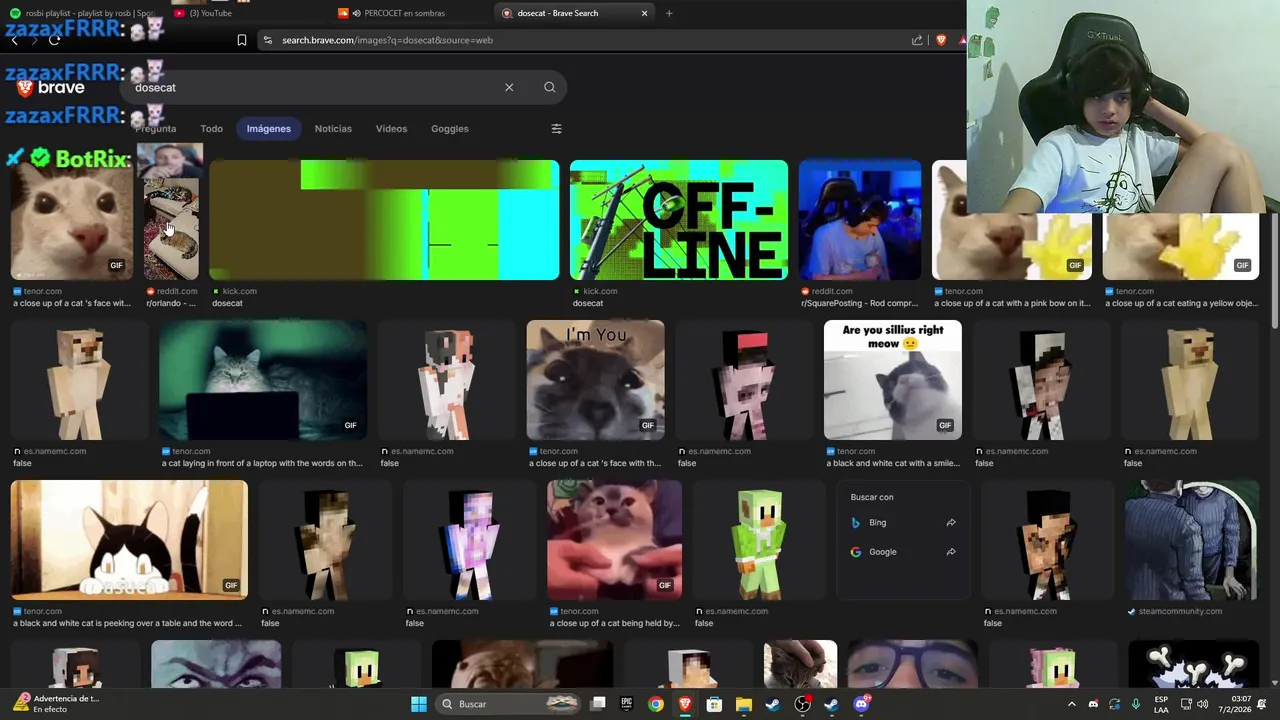The image size is (1280, 720).
Task: Select the Noticias search category
Action: point(333,128)
